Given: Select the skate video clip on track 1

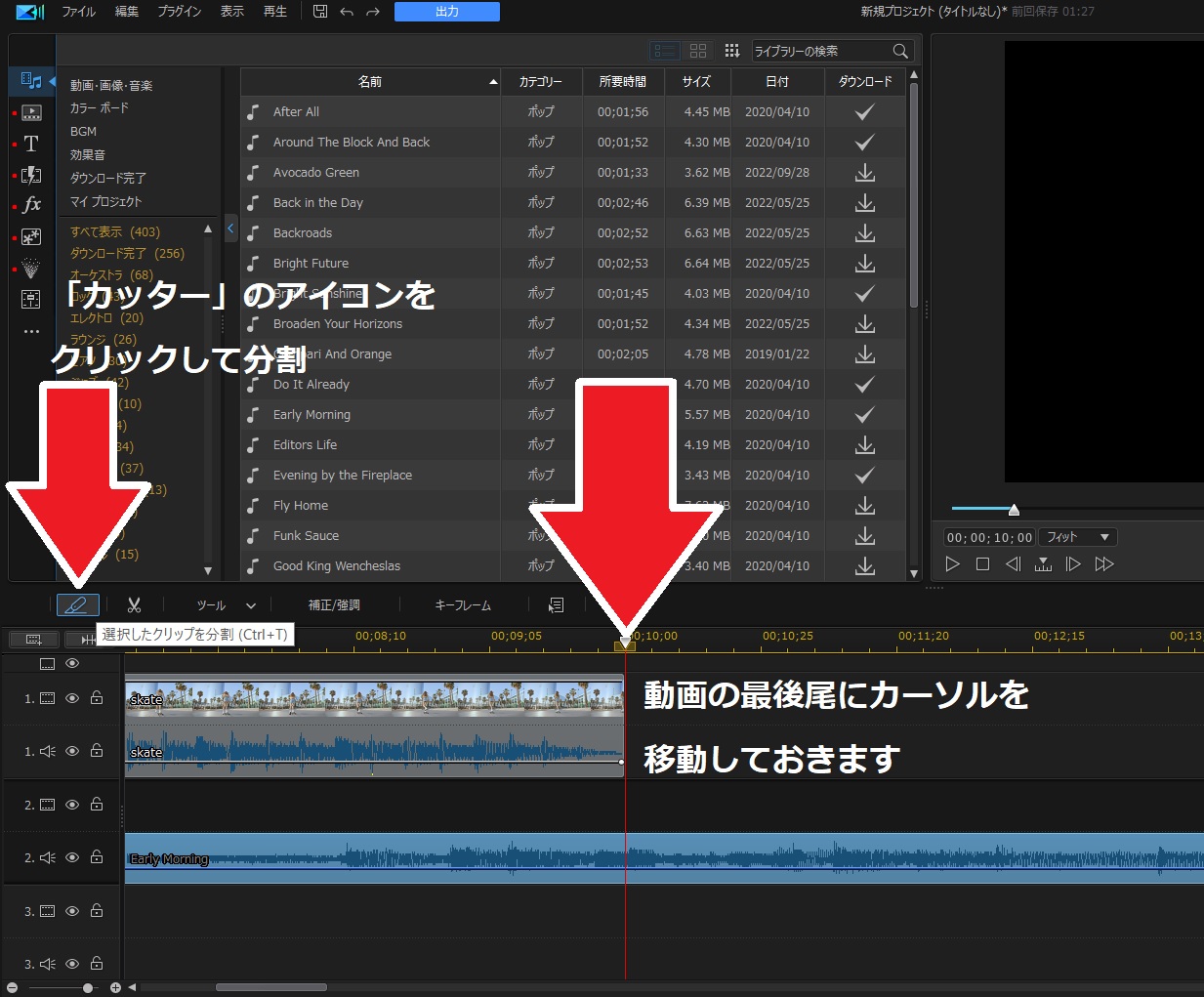Looking at the screenshot, I should click(x=374, y=698).
